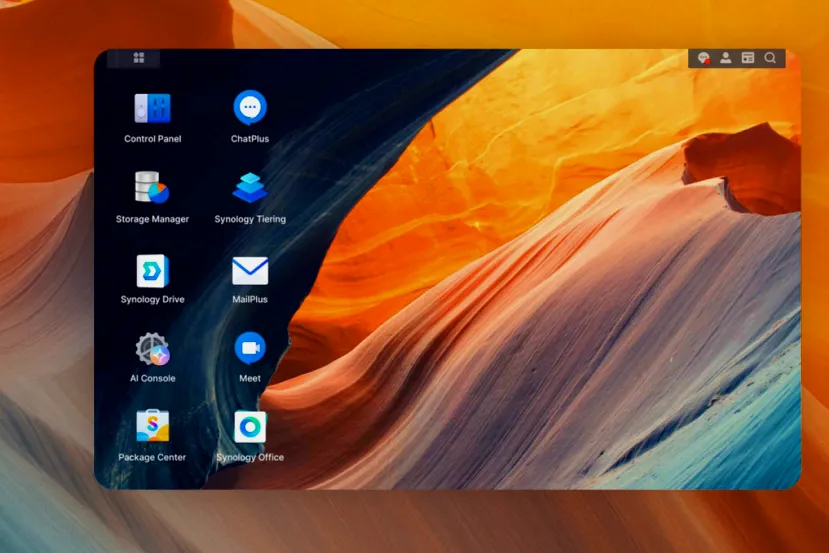Show notifications from the speech bubble icon
Viewport: 829px width, 553px height.
point(703,58)
